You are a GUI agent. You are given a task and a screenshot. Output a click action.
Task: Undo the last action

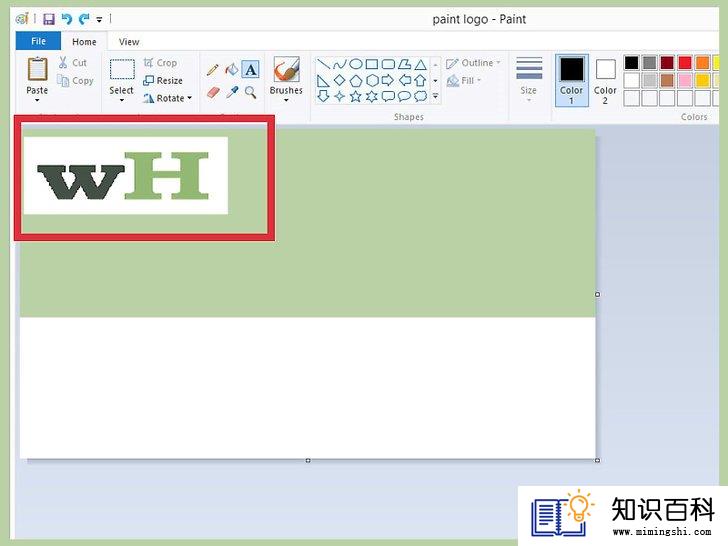[67, 19]
